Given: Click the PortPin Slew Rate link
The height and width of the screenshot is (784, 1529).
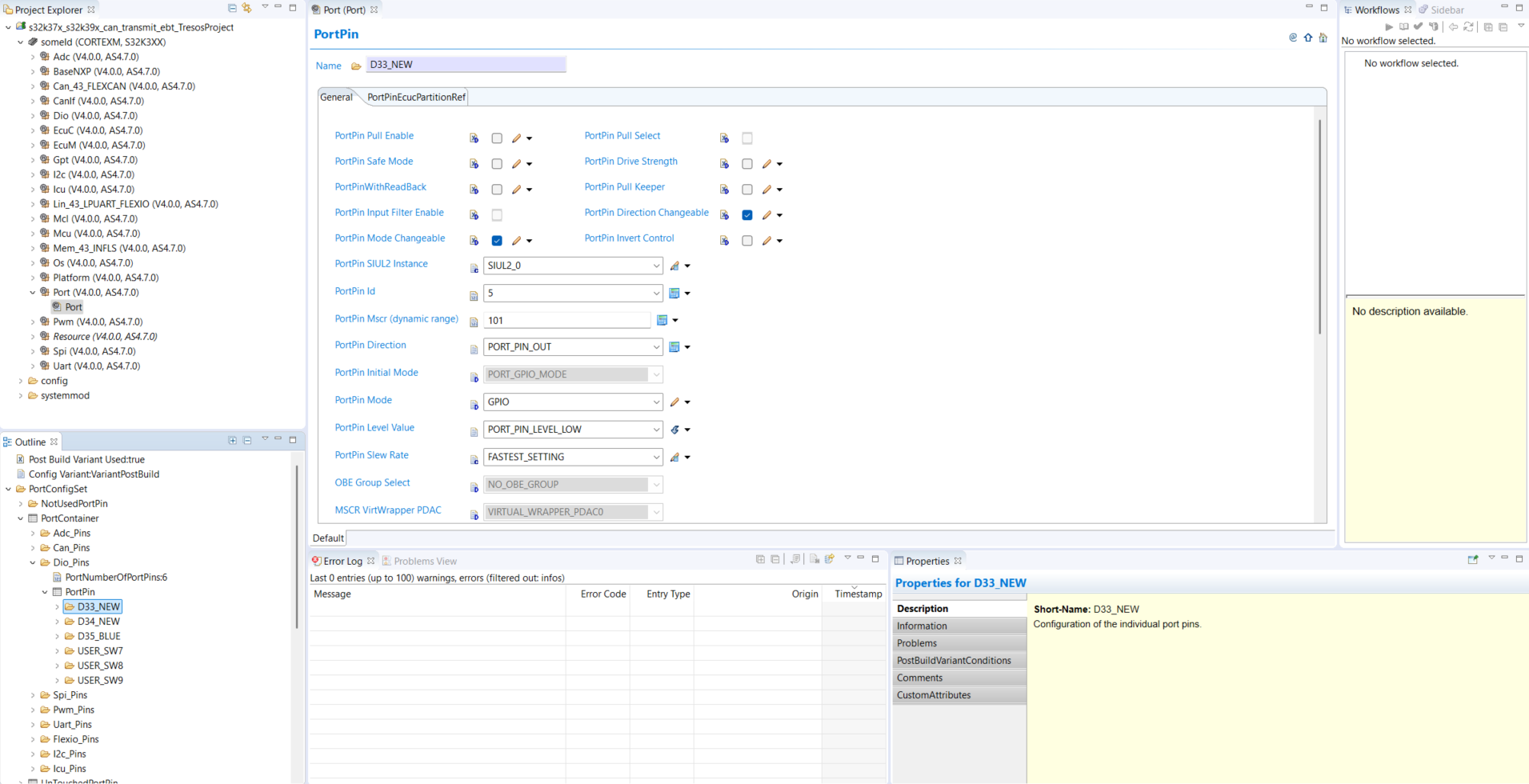Looking at the screenshot, I should tap(371, 454).
